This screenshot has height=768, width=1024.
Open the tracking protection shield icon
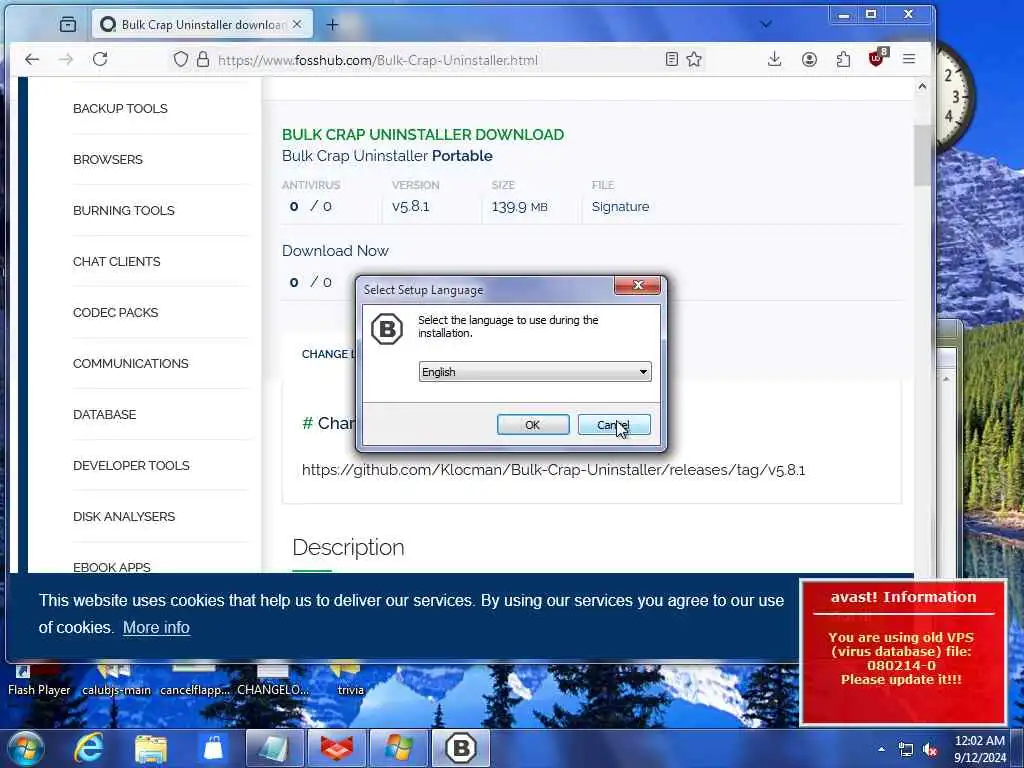click(181, 59)
